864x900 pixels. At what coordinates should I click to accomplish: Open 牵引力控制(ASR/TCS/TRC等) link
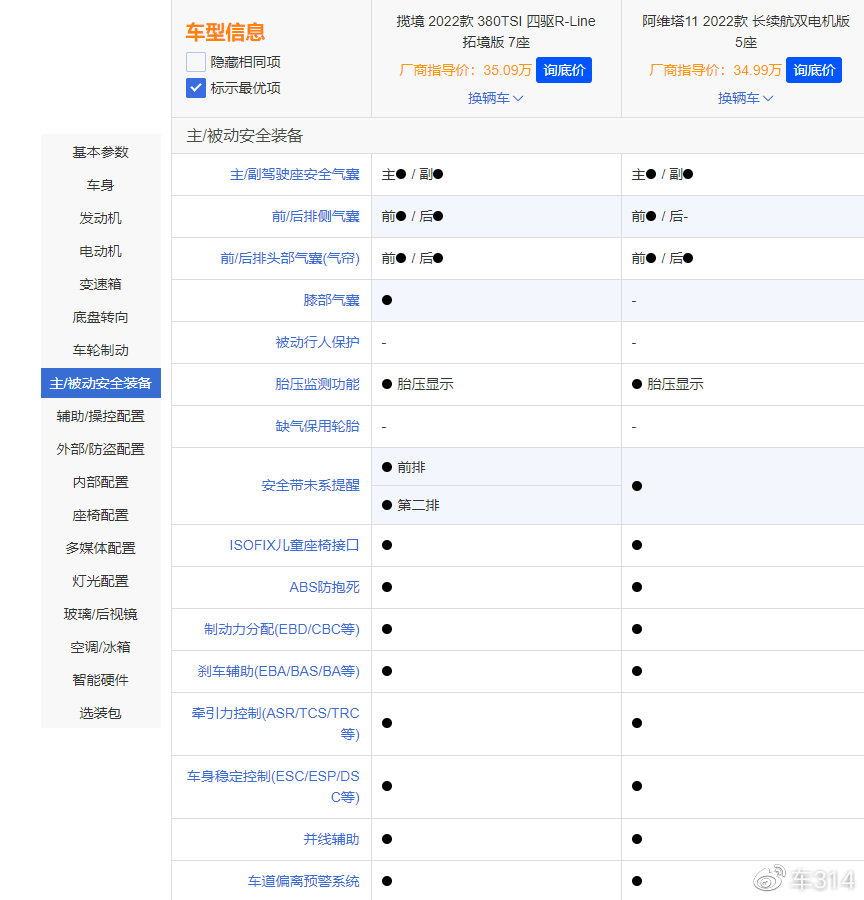pyautogui.click(x=276, y=723)
